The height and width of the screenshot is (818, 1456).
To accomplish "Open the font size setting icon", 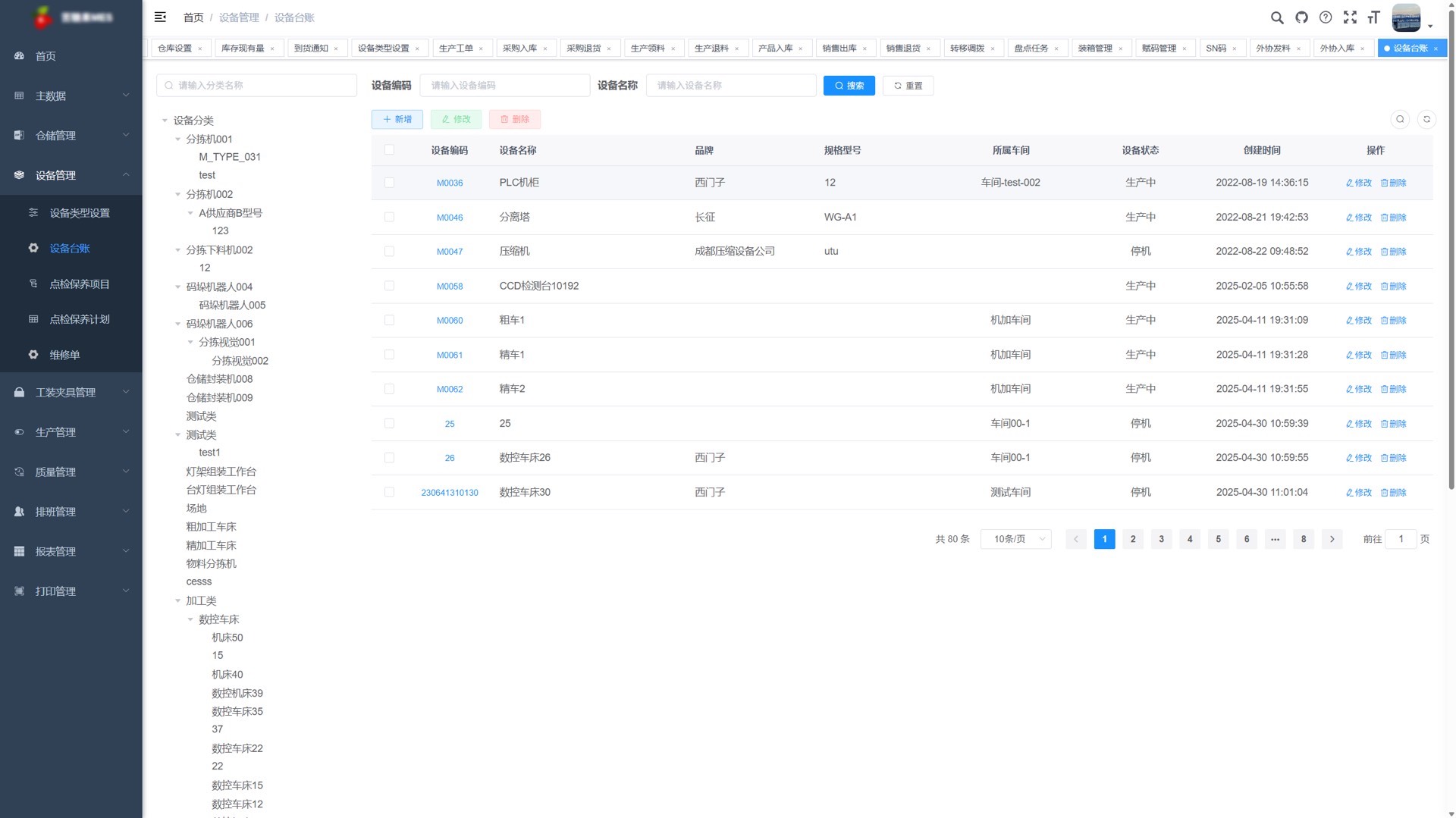I will (x=1373, y=17).
